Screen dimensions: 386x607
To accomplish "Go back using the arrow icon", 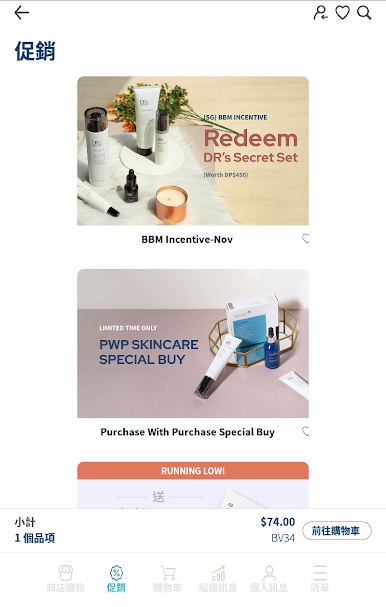I will [22, 13].
